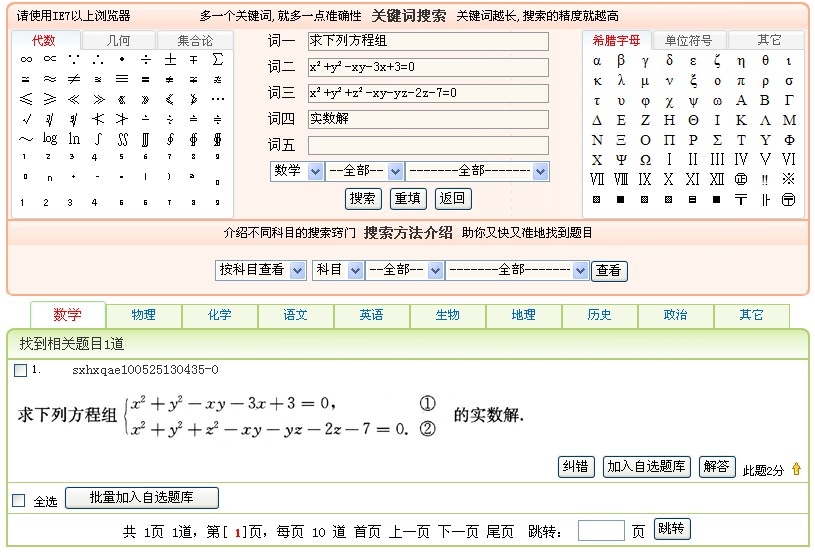Click the 重填 reset button
The height and width of the screenshot is (552, 815).
tap(408, 199)
